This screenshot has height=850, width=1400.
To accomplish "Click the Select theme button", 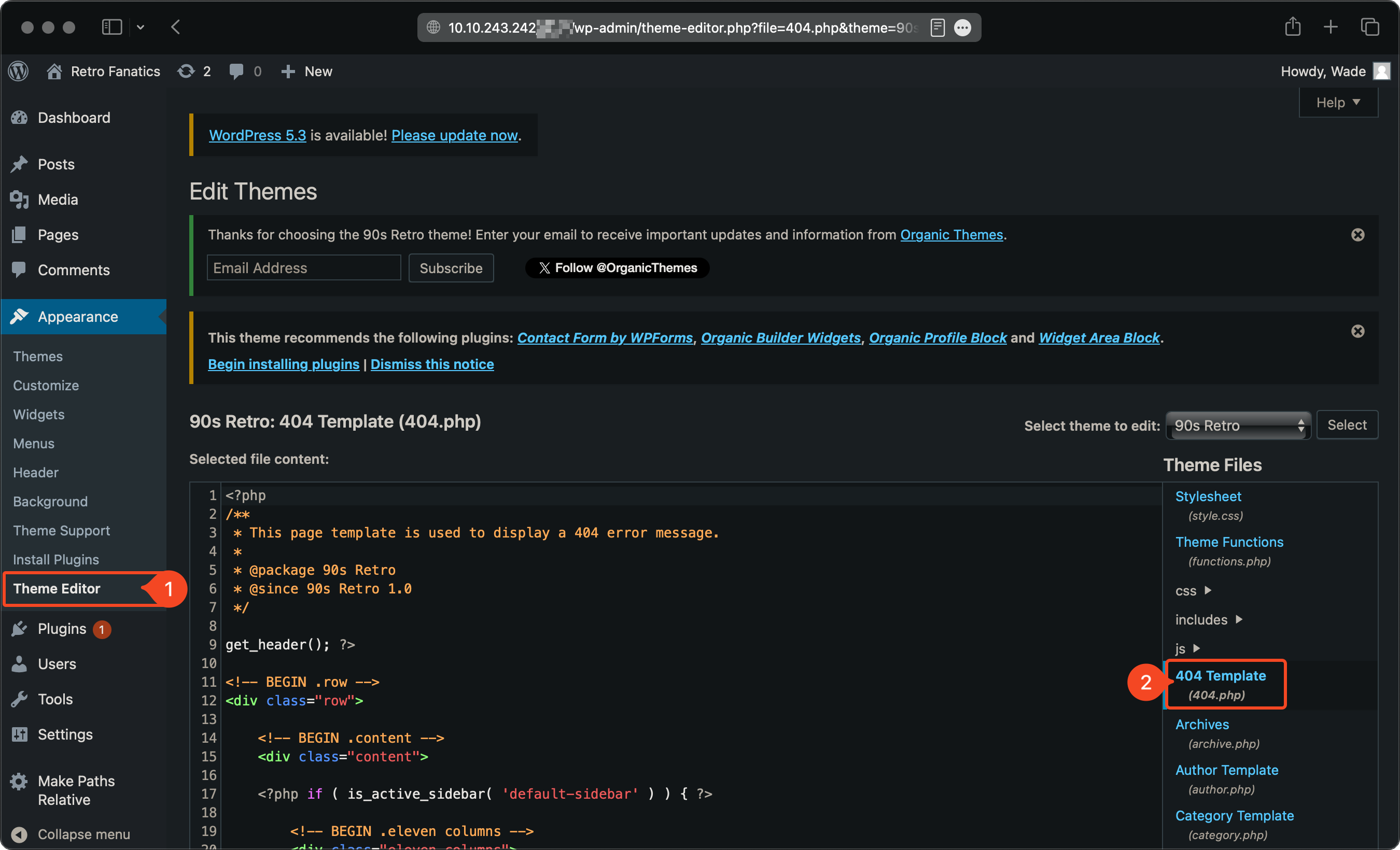I will pos(1347,424).
